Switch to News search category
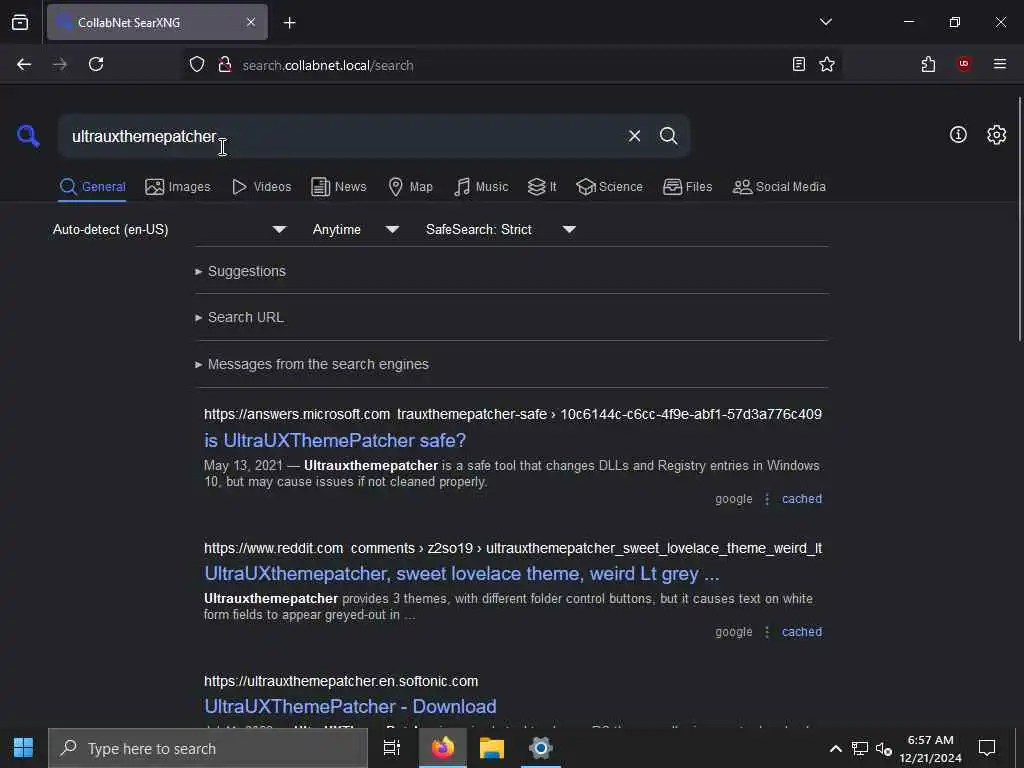The image size is (1024, 768). click(338, 187)
